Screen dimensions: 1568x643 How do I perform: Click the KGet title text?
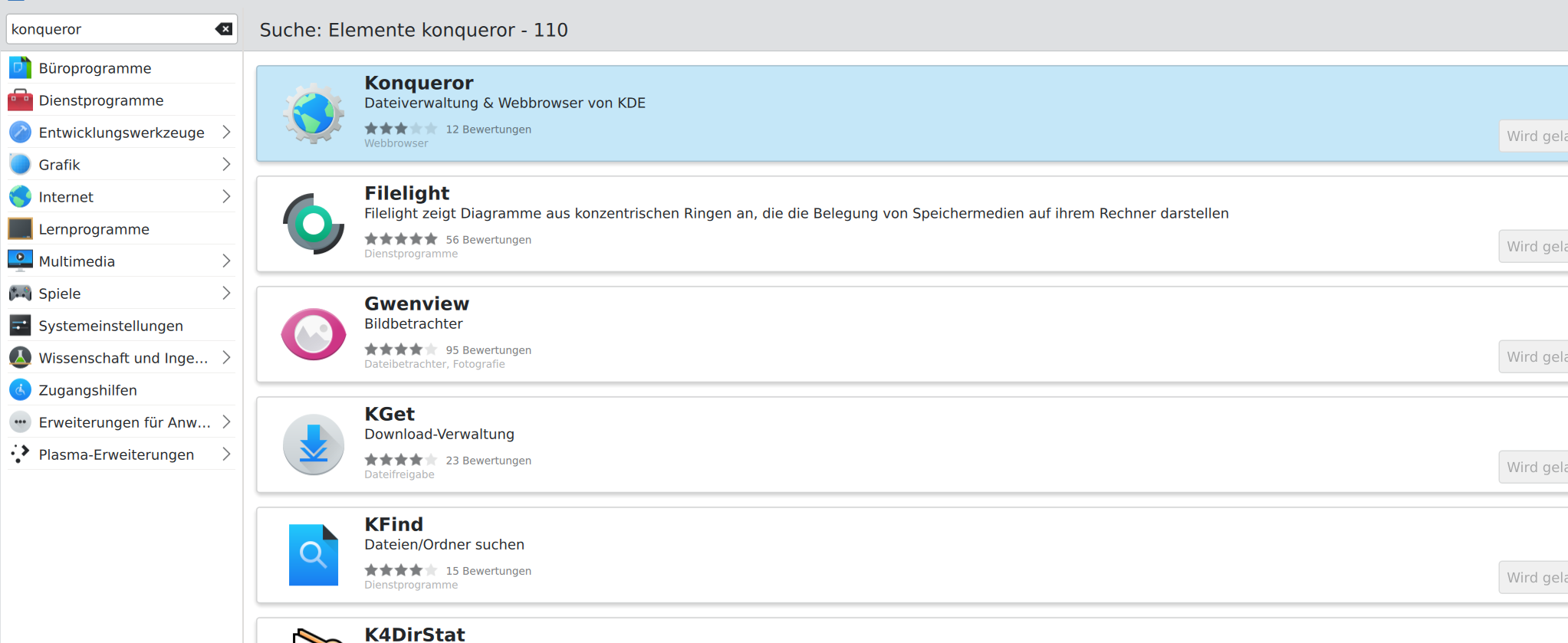390,414
